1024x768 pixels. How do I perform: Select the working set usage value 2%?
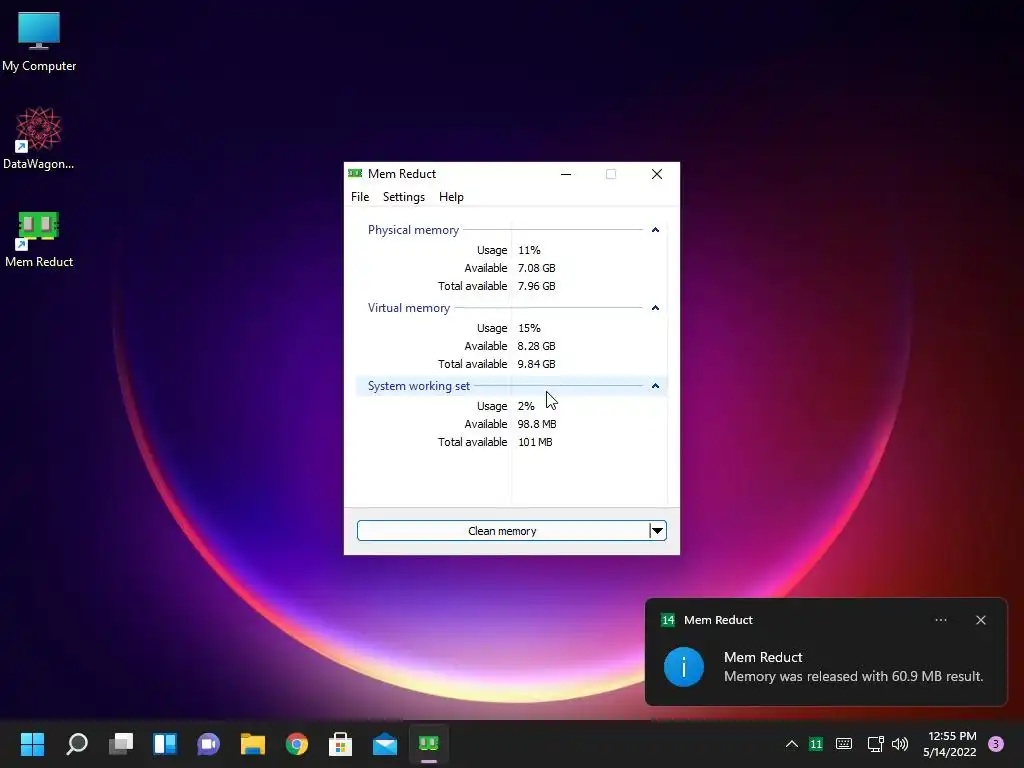click(526, 406)
